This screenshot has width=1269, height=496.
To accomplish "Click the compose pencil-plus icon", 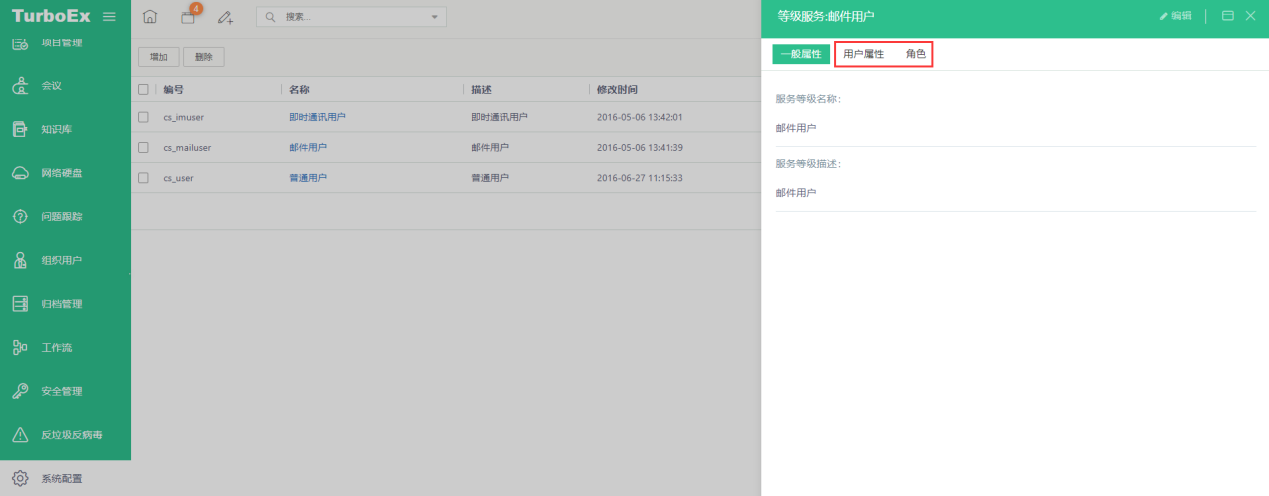I will (x=225, y=17).
